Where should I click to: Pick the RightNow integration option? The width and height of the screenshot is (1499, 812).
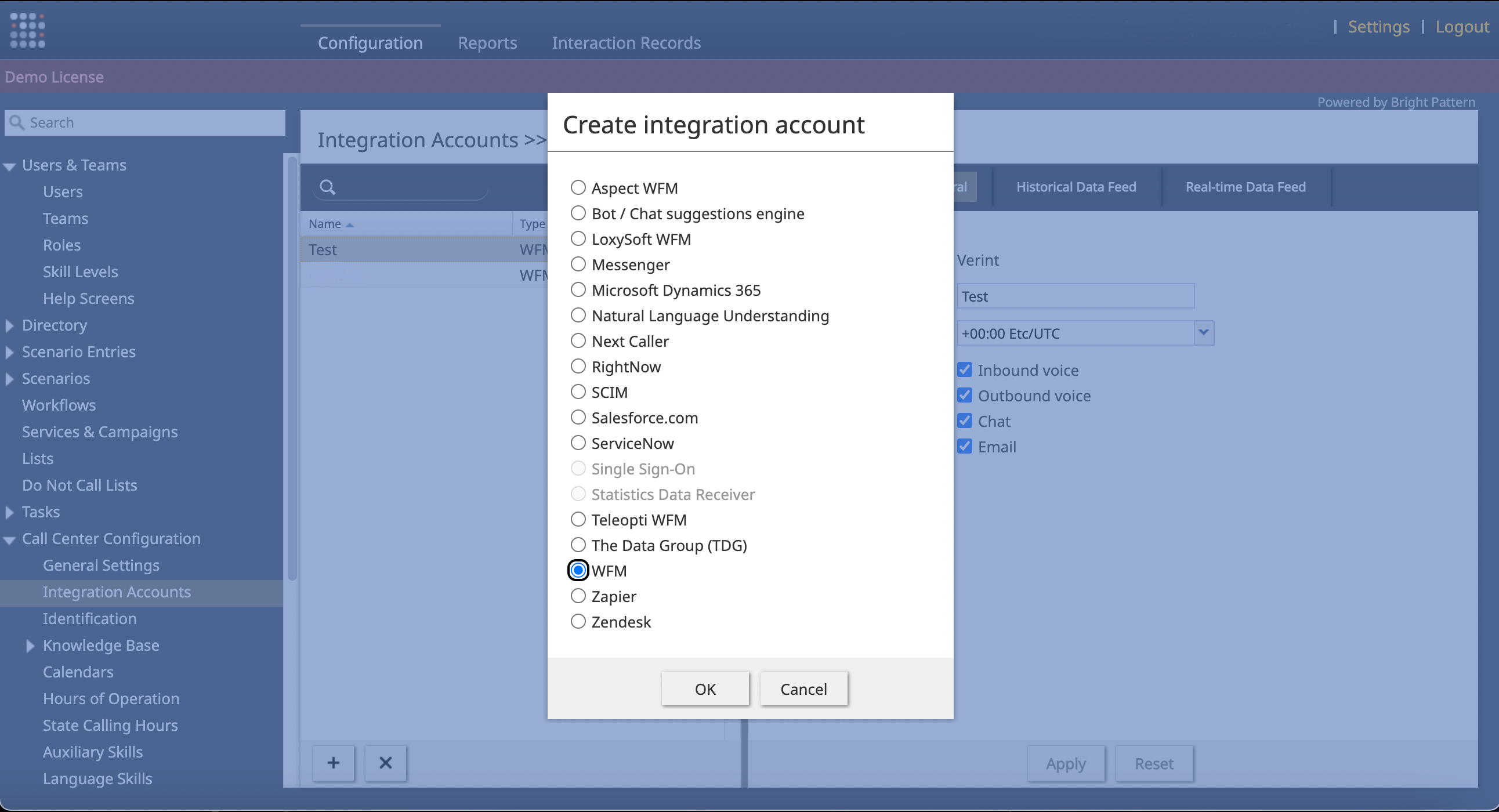pyautogui.click(x=578, y=367)
